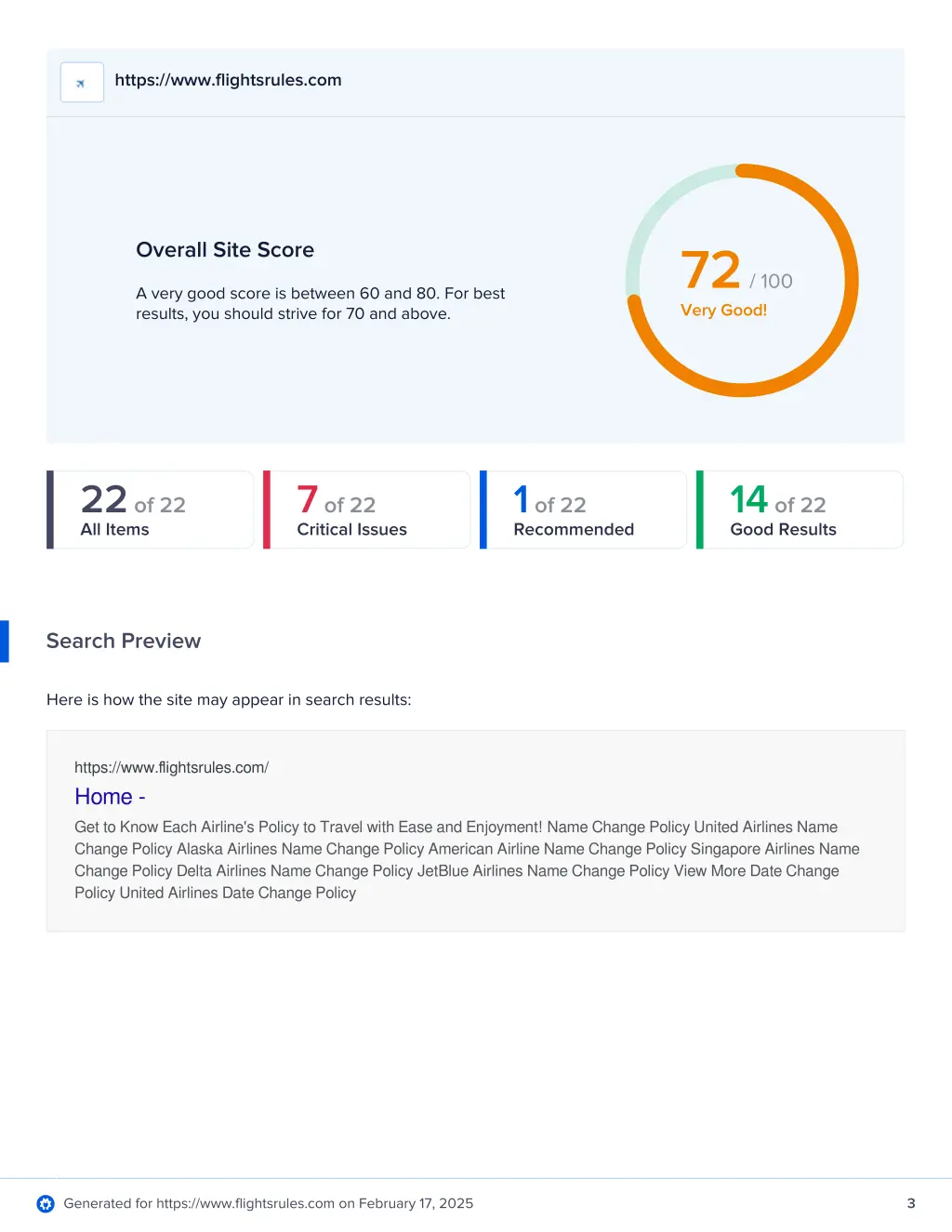Click the page number 3 in footer
Viewport: 952px width, 1232px height.
pos(911,1203)
